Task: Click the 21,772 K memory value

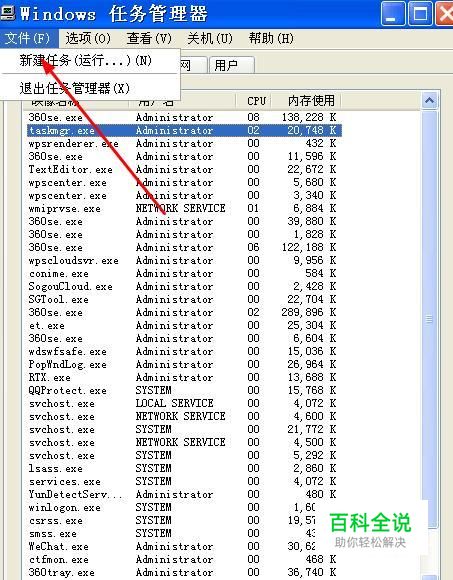Action: coord(312,429)
